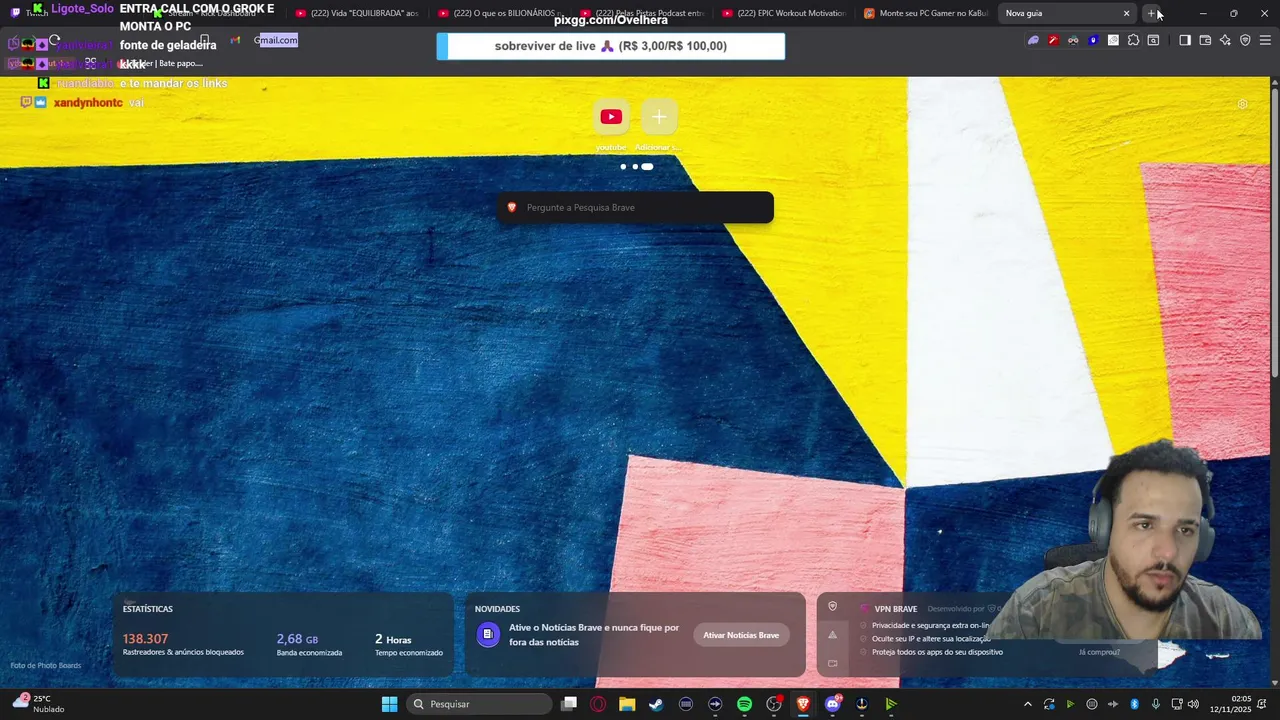Image resolution: width=1280 pixels, height=720 pixels.
Task: Click Bluetooth tray icon
Action: 1134,704
